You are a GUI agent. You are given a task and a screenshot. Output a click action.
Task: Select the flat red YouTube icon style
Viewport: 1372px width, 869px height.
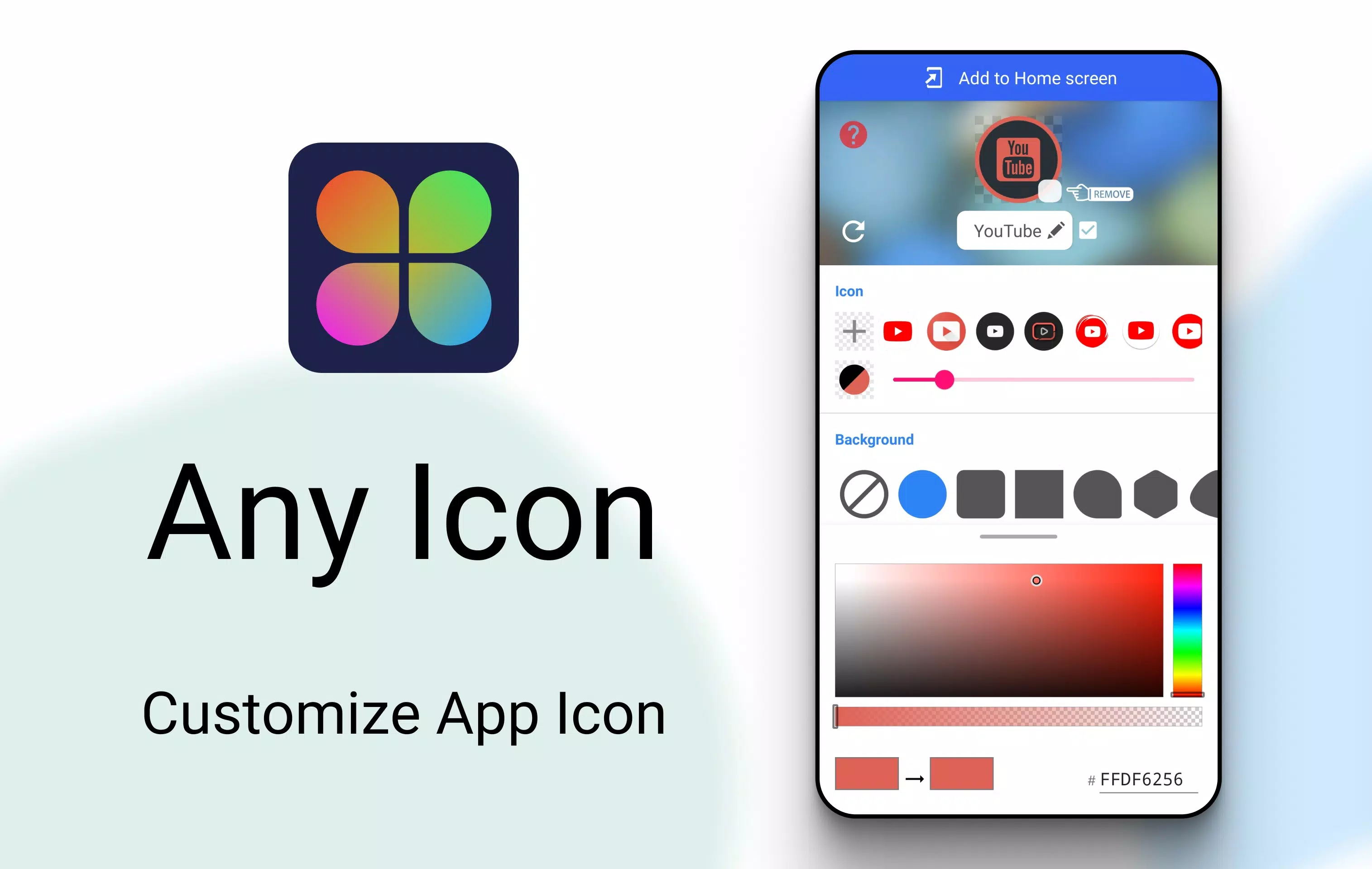897,331
